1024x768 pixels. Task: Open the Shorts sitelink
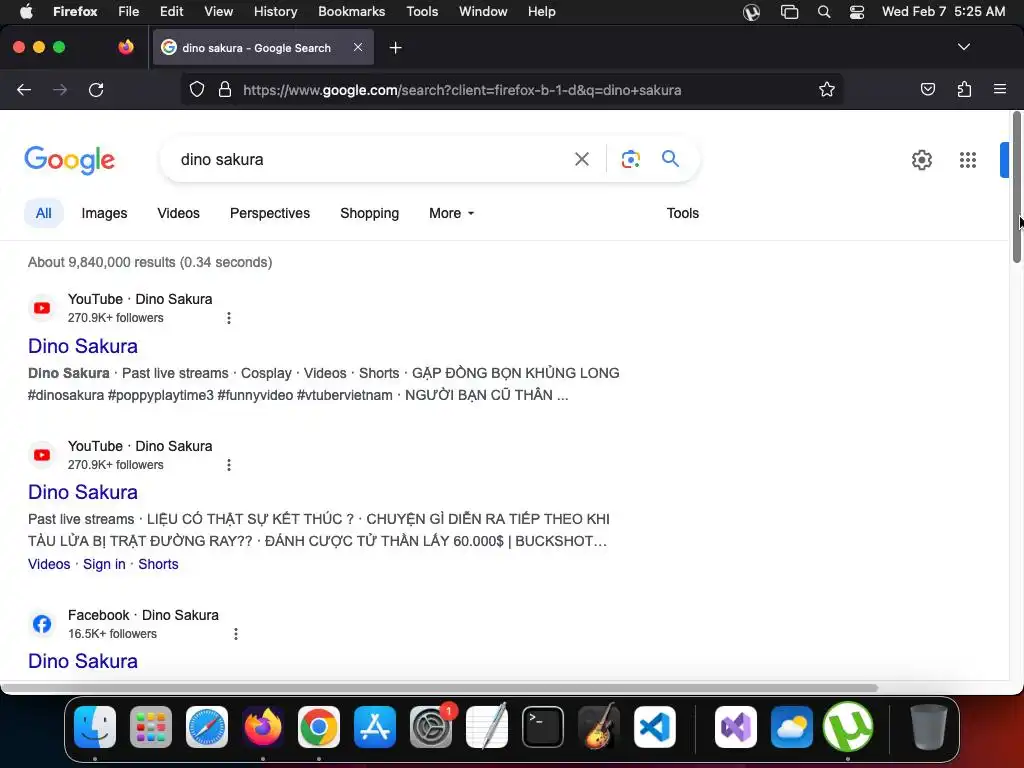click(x=158, y=564)
